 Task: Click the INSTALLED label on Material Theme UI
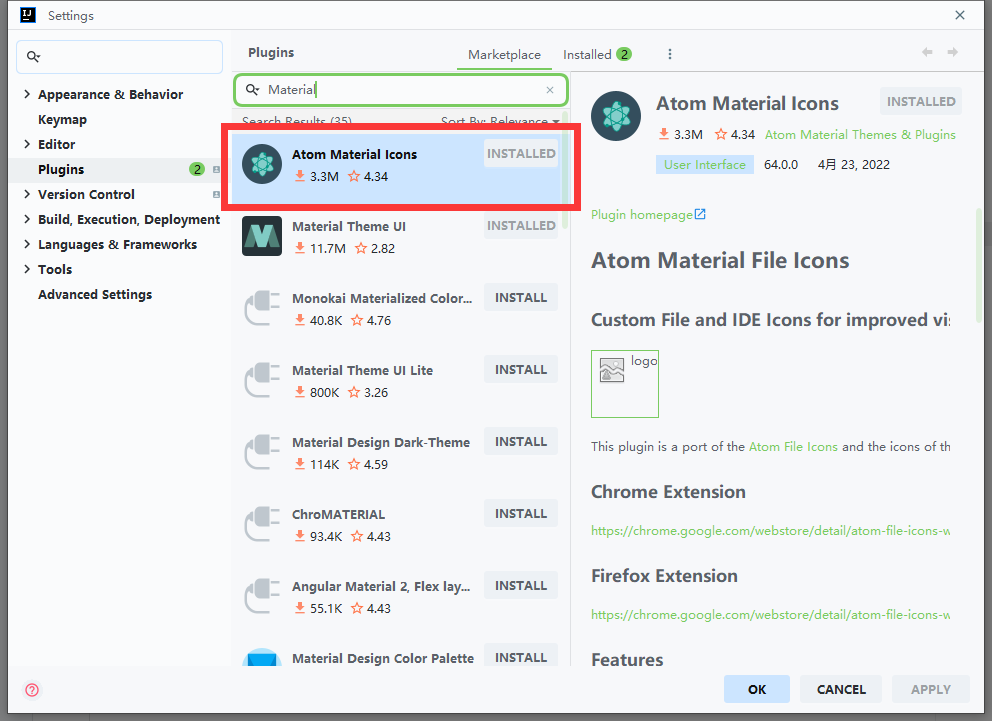pos(521,225)
